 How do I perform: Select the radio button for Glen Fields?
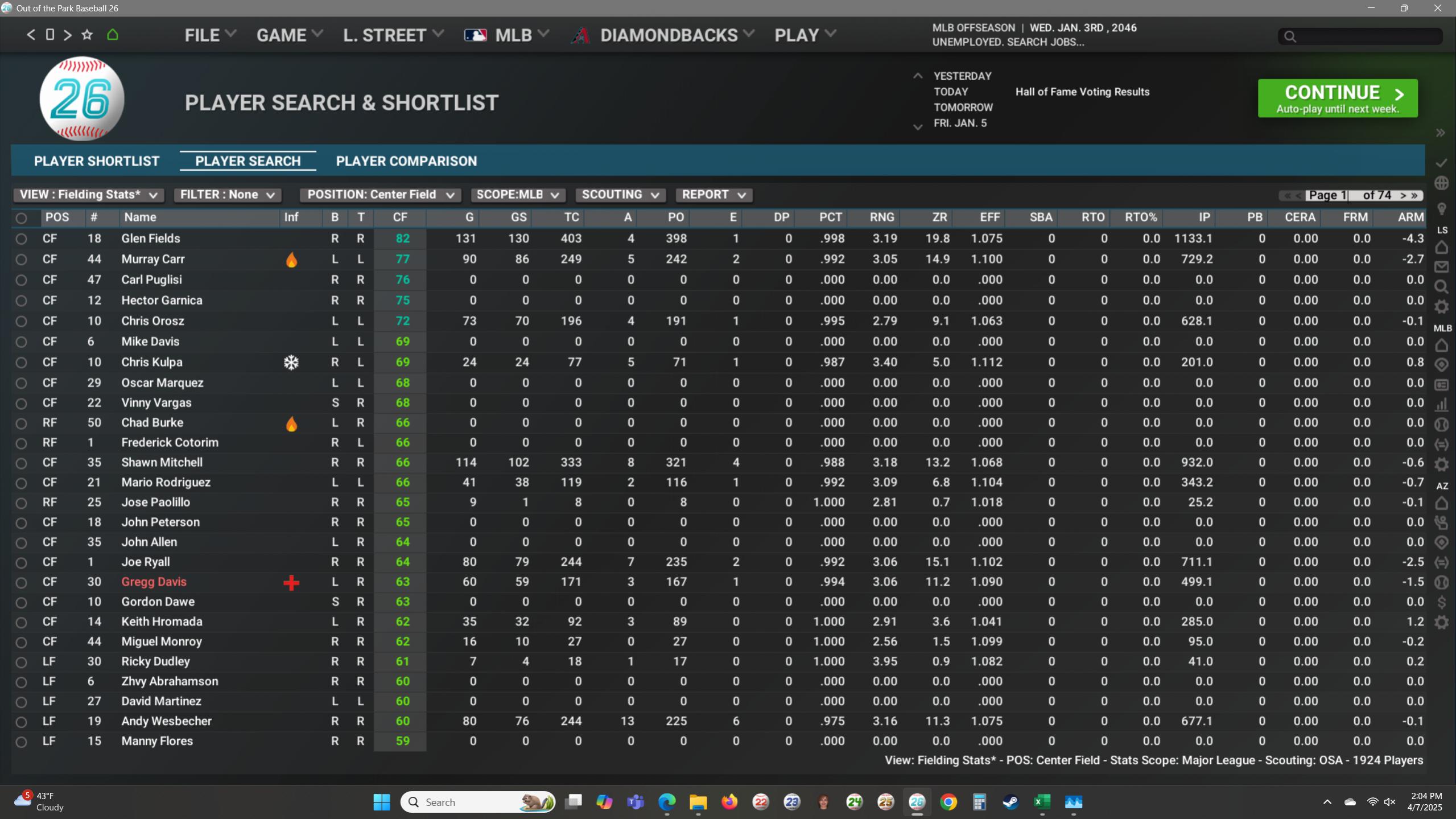click(x=21, y=239)
